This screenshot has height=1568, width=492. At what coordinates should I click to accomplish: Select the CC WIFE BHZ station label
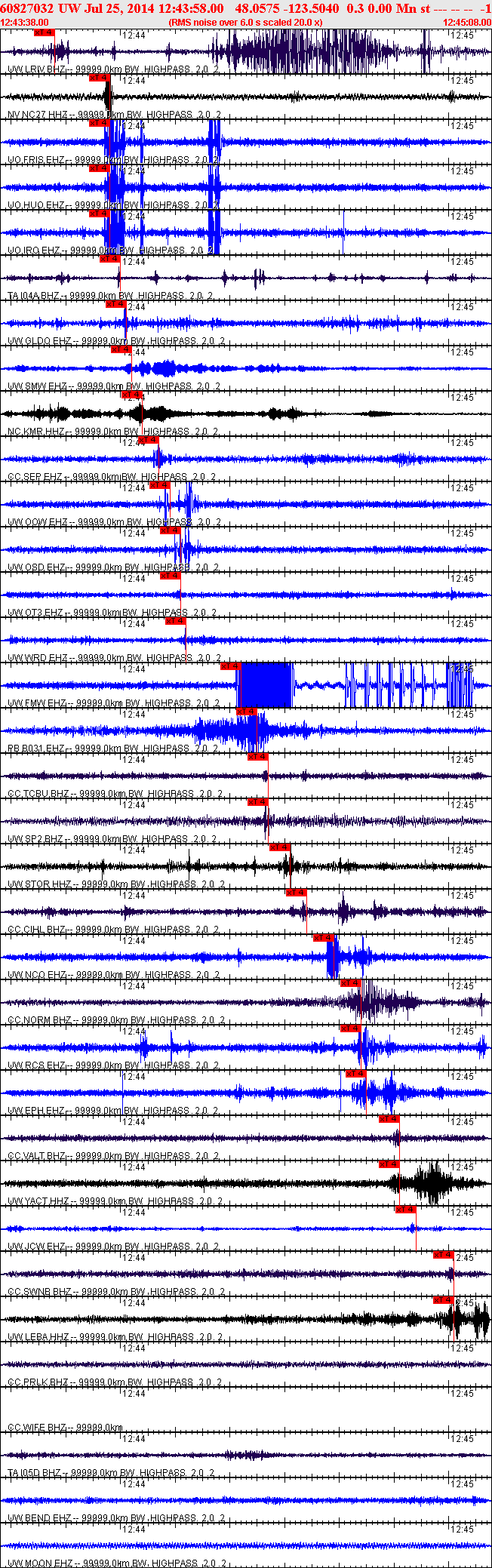coord(37,1428)
